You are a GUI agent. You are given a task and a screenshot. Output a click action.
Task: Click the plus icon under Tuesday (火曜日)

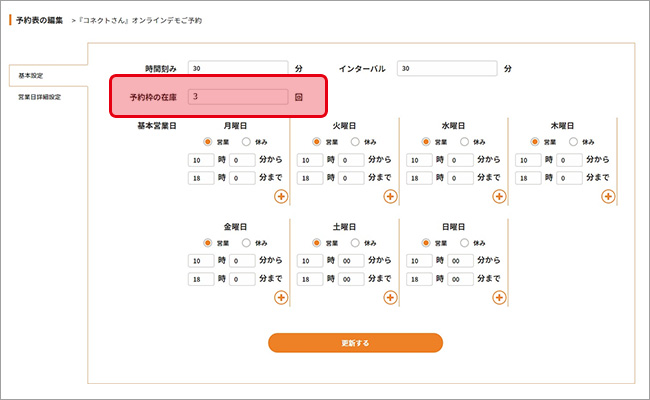[x=390, y=196]
